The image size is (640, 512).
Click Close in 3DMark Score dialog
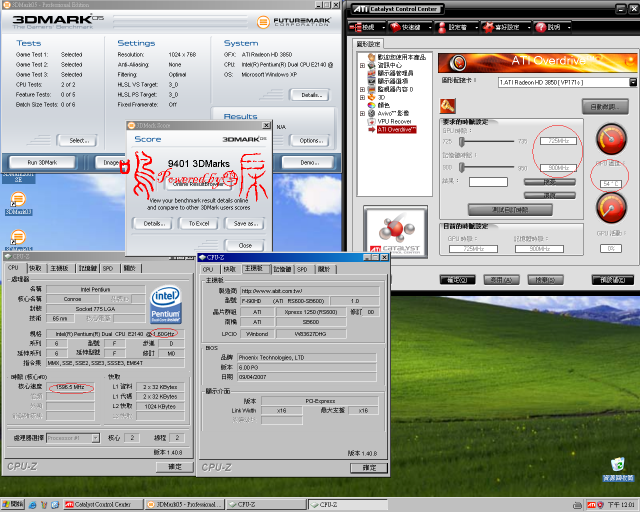(245, 245)
